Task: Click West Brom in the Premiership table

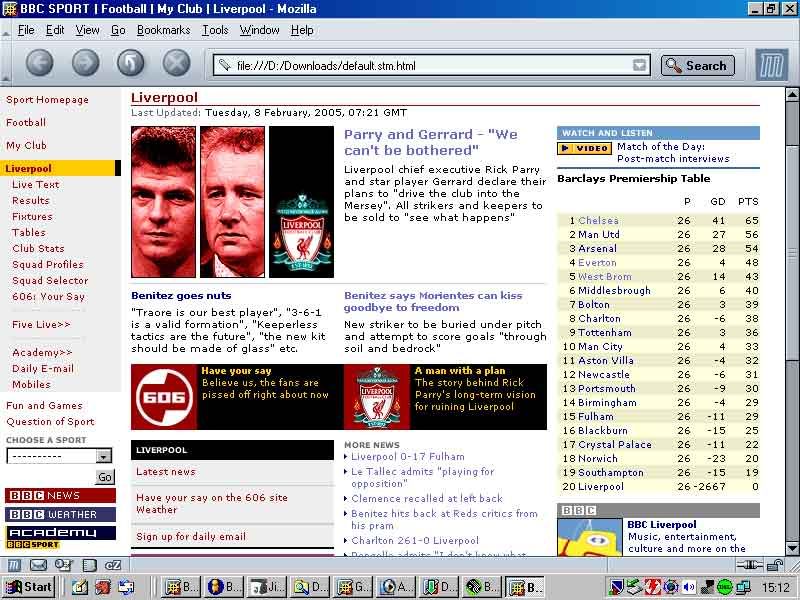Action: pos(605,277)
